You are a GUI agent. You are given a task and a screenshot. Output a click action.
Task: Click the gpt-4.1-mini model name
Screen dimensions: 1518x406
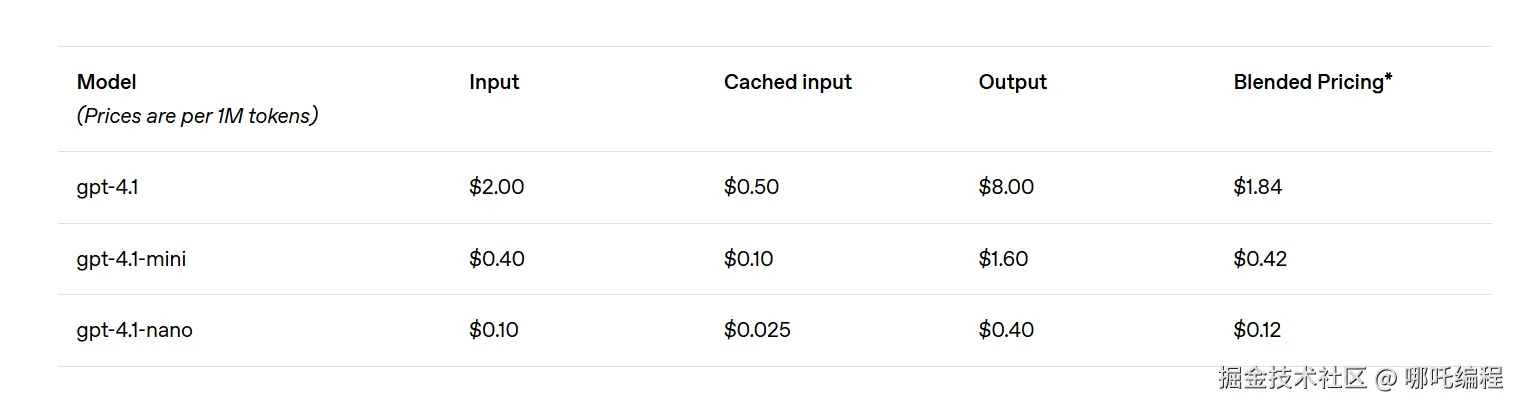point(131,259)
